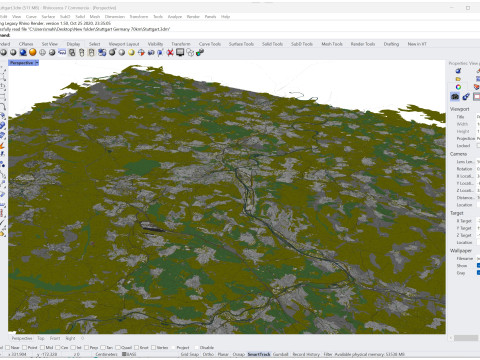
Task: Open the Panels menu
Action: click(210, 16)
